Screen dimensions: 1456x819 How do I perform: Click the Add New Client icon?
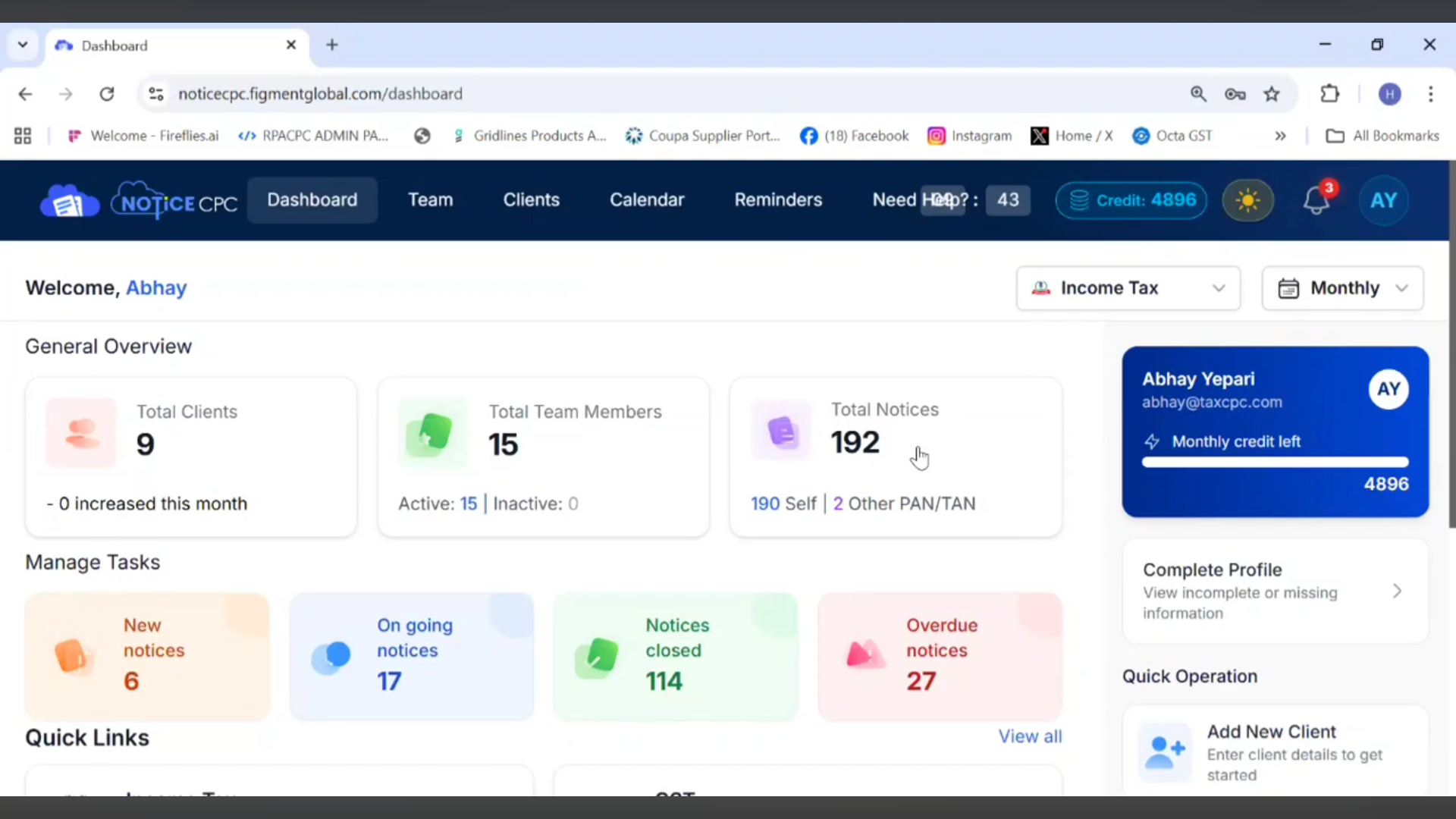click(x=1165, y=752)
